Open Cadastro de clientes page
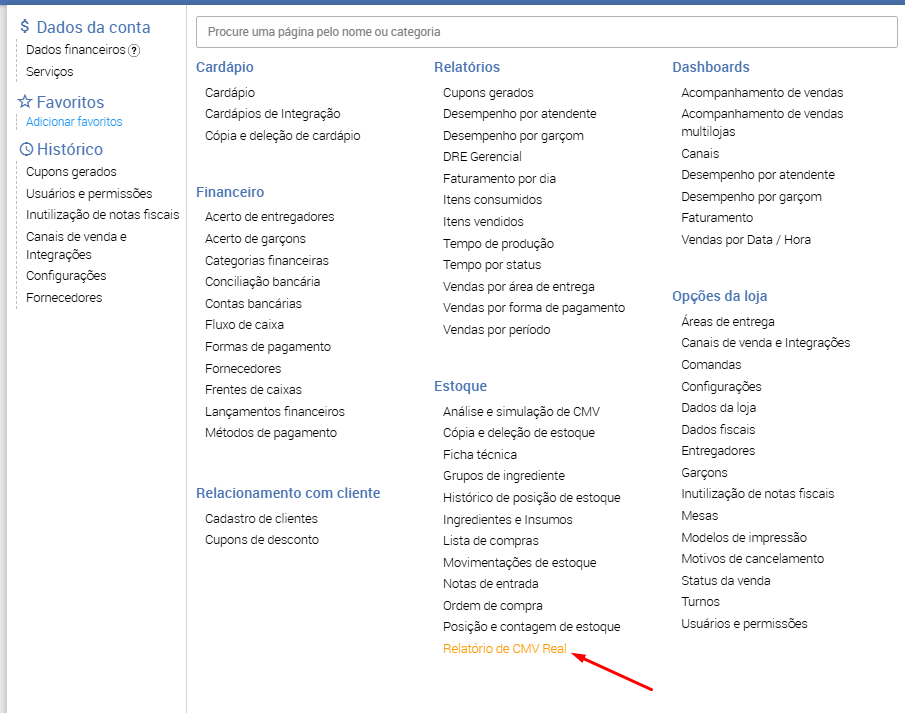 pos(261,519)
